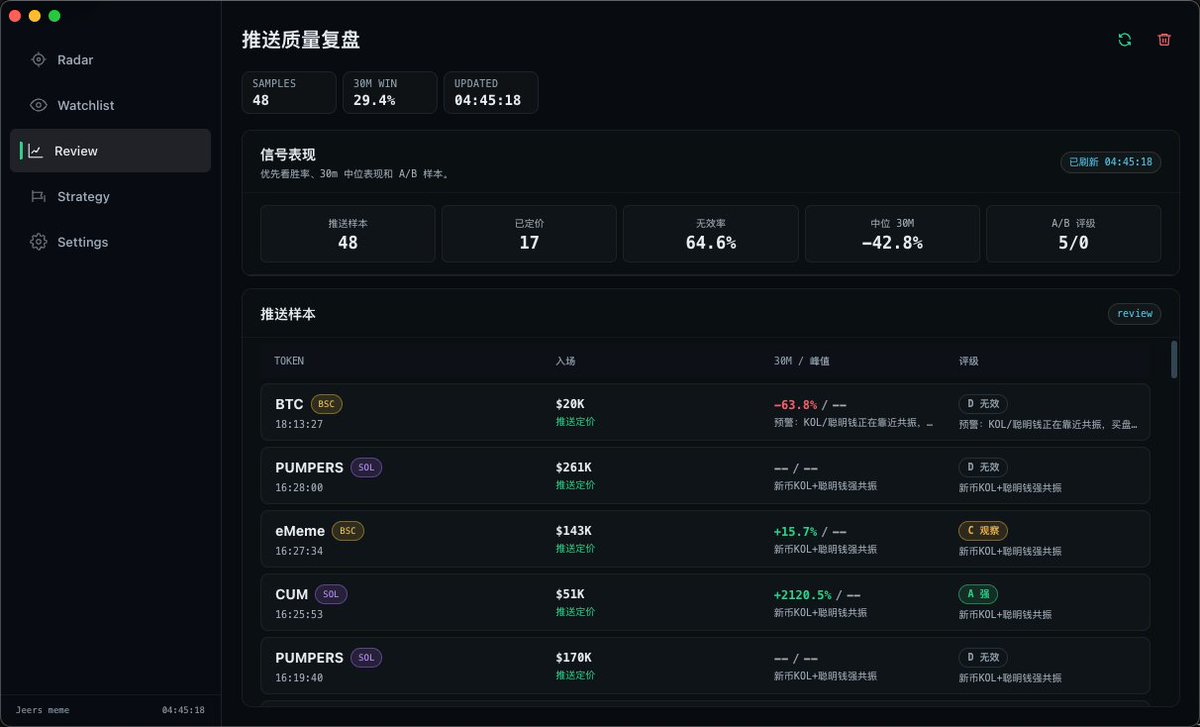Screen dimensions: 1200x727
Task: Click the Watchlist eye icon
Action: click(x=38, y=105)
